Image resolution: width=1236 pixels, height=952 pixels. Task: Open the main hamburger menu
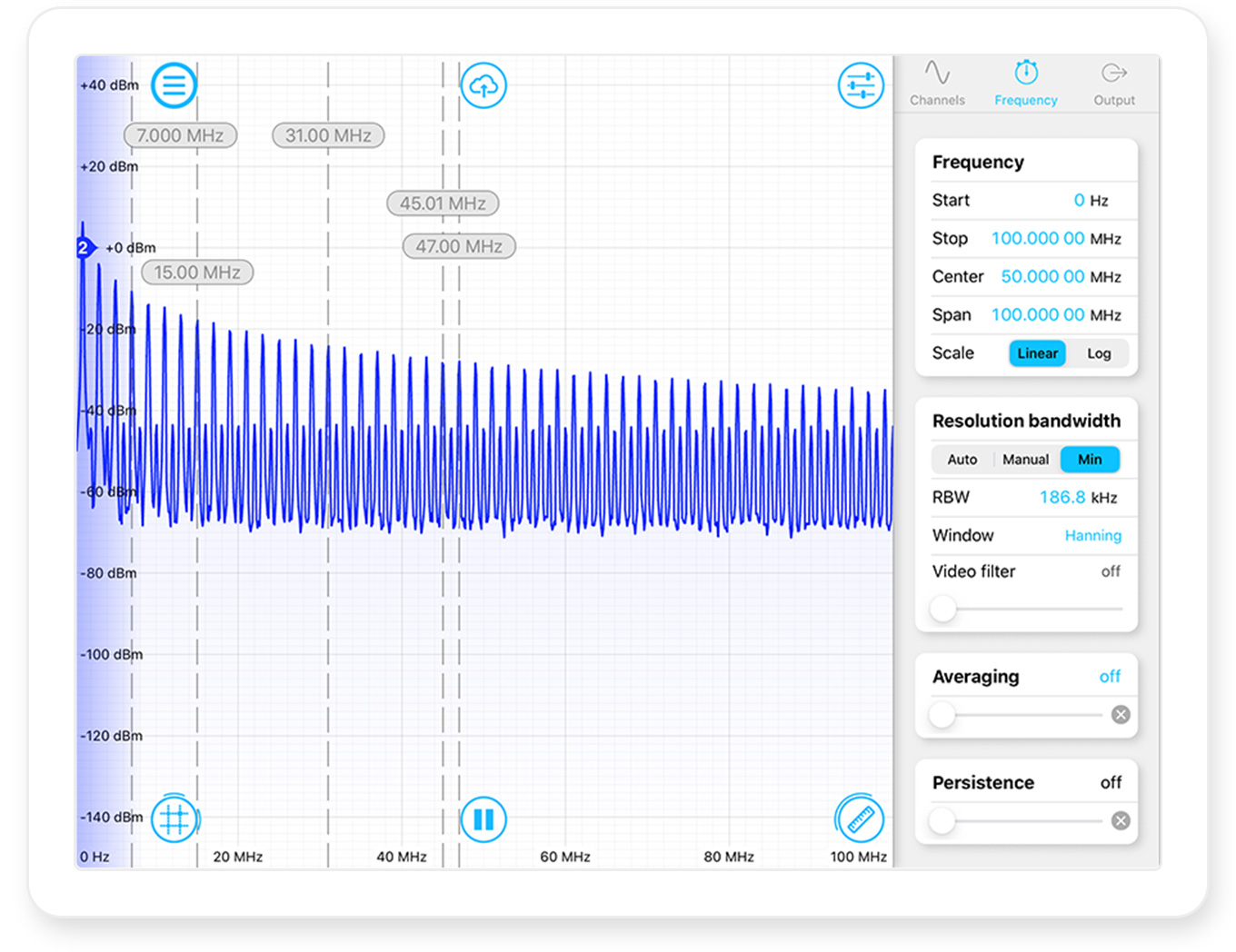(x=174, y=84)
